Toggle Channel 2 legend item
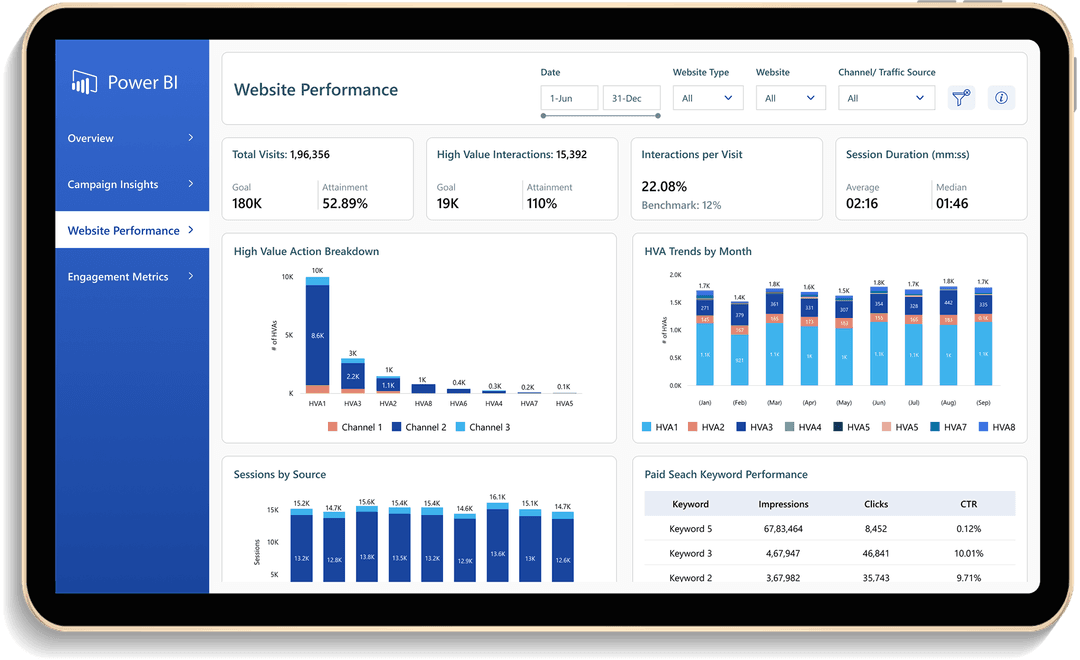Image resolution: width=1080 pixels, height=660 pixels. click(419, 427)
